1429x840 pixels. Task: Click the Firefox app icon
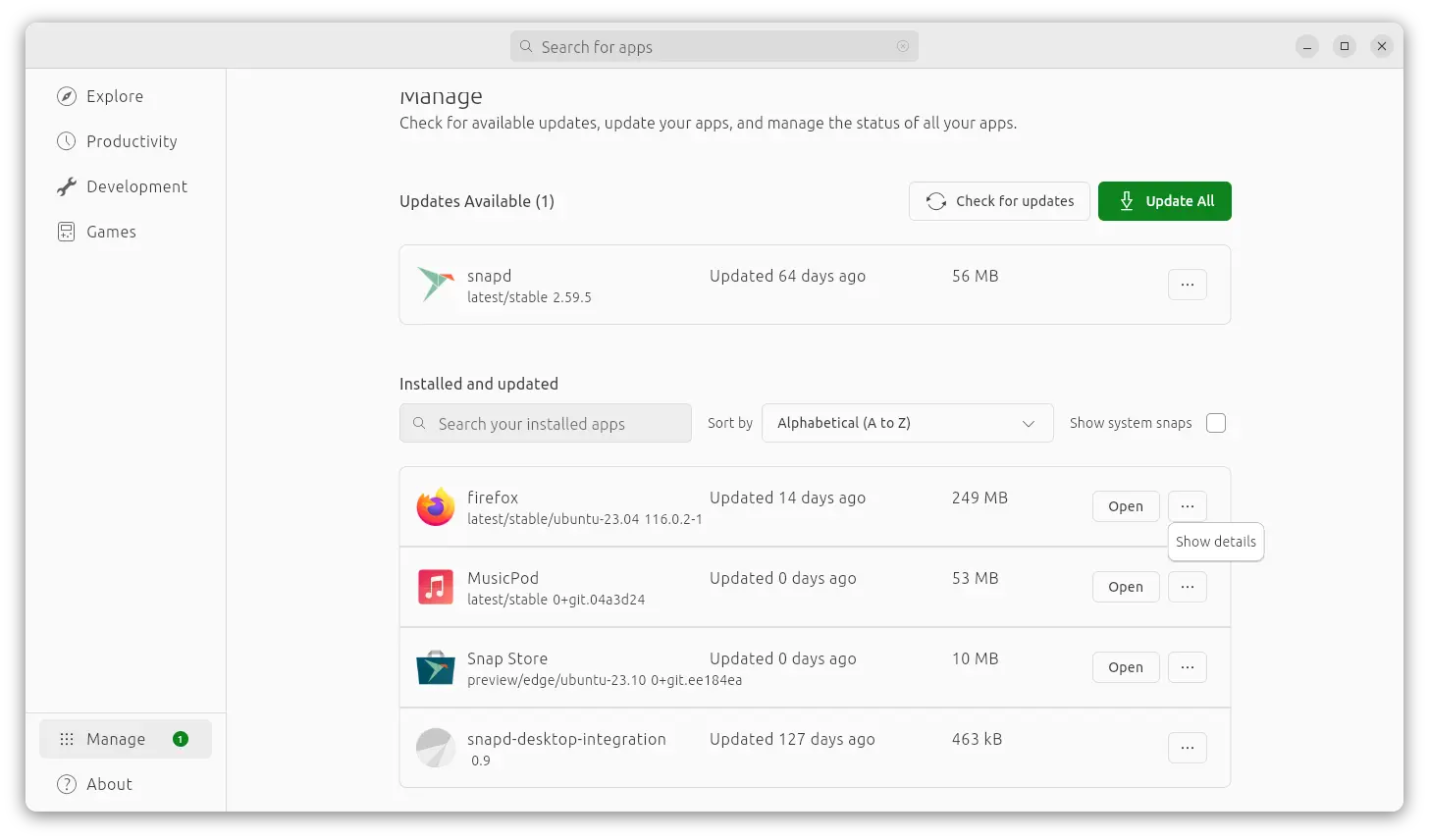[435, 507]
